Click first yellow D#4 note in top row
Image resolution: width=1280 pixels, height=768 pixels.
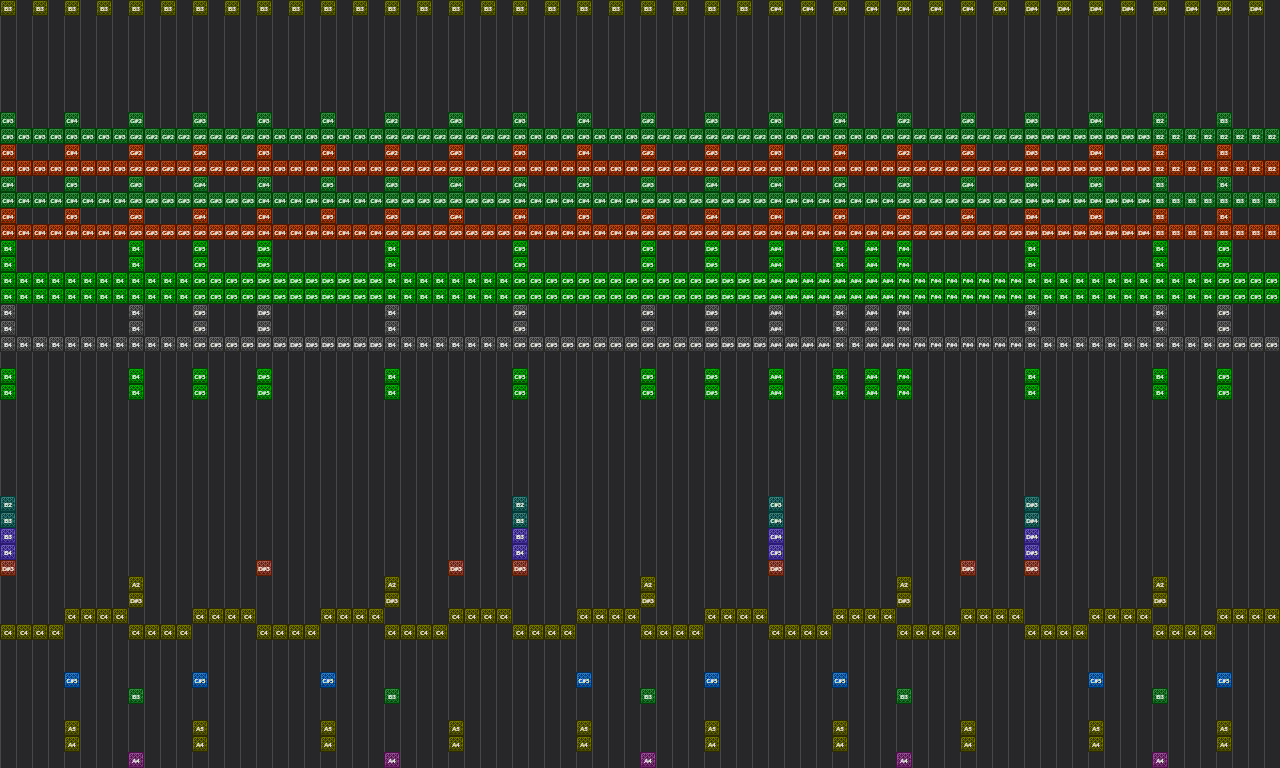[1032, 8]
